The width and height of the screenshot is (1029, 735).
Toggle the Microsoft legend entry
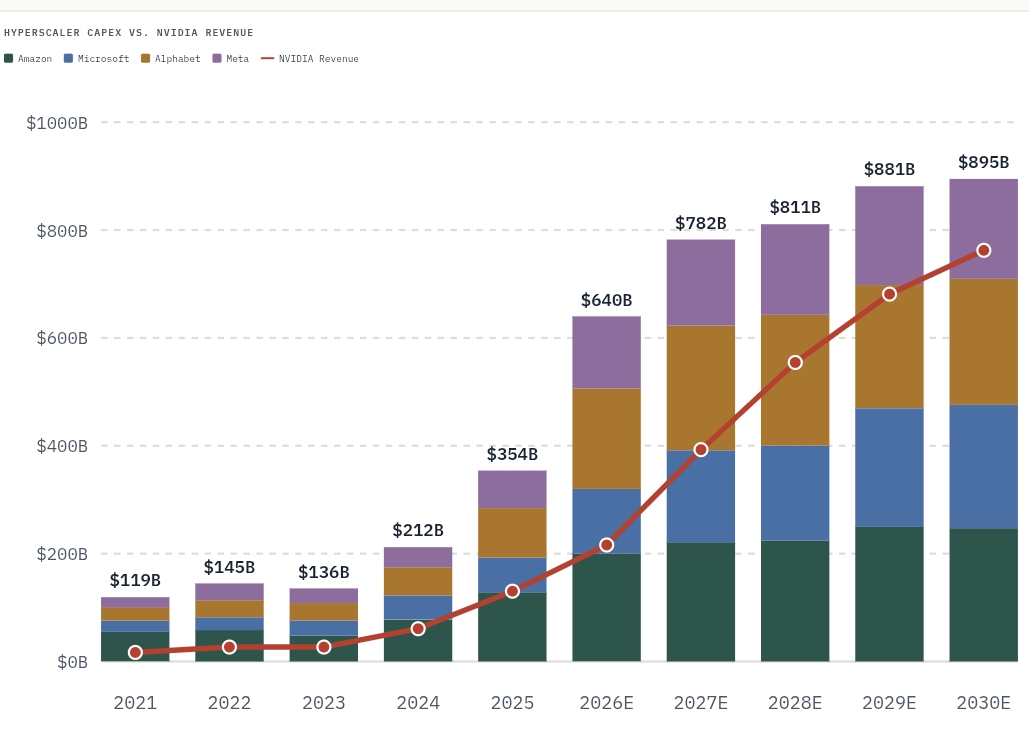(x=96, y=58)
